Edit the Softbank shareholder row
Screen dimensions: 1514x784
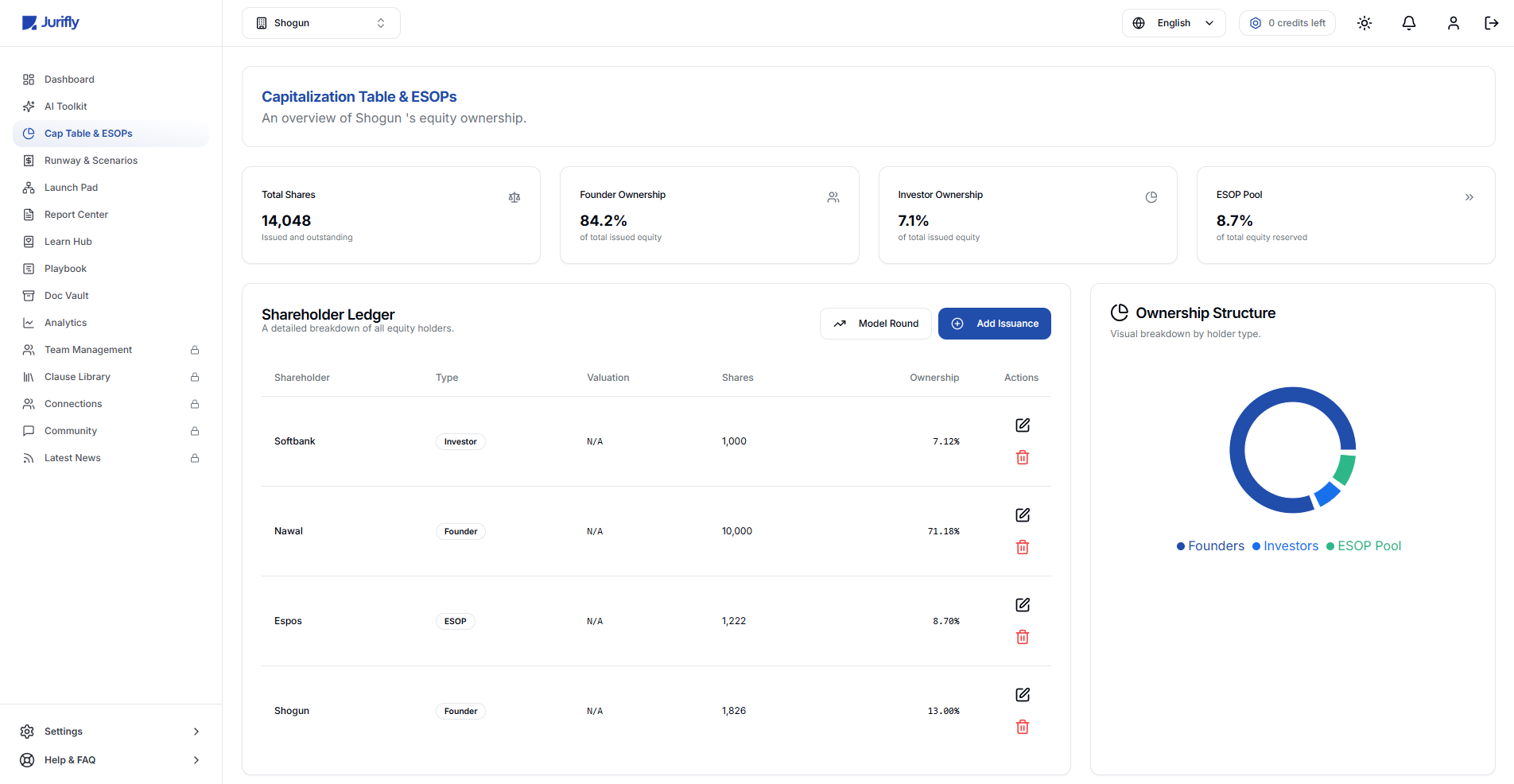1023,425
